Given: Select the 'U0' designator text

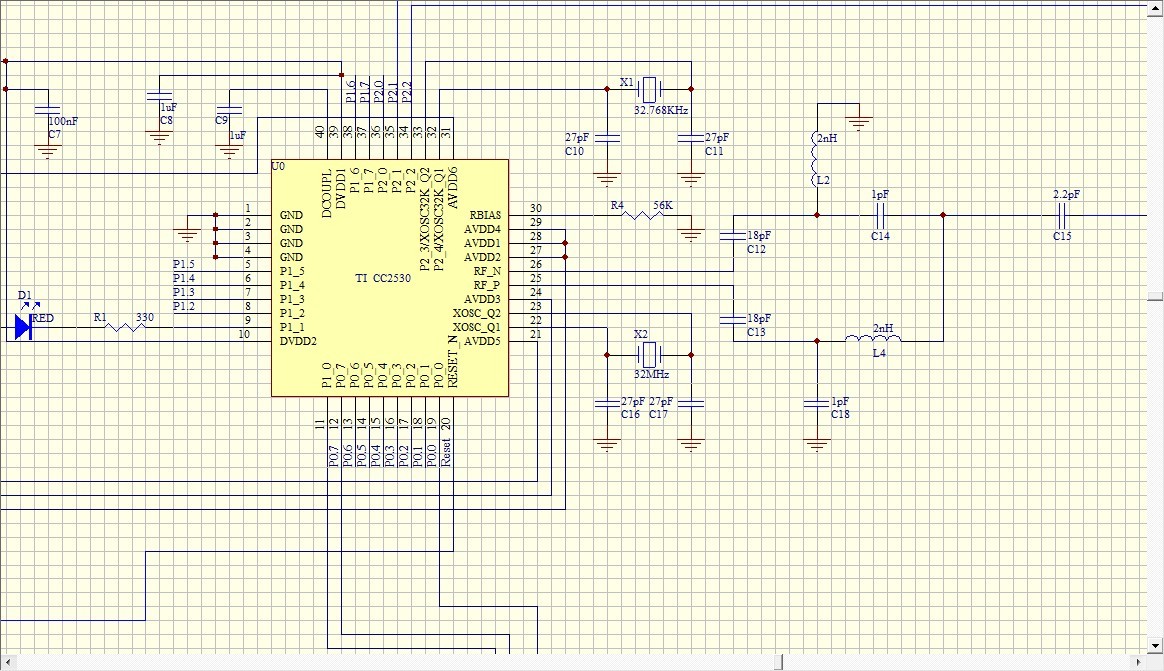Looking at the screenshot, I should 278,166.
